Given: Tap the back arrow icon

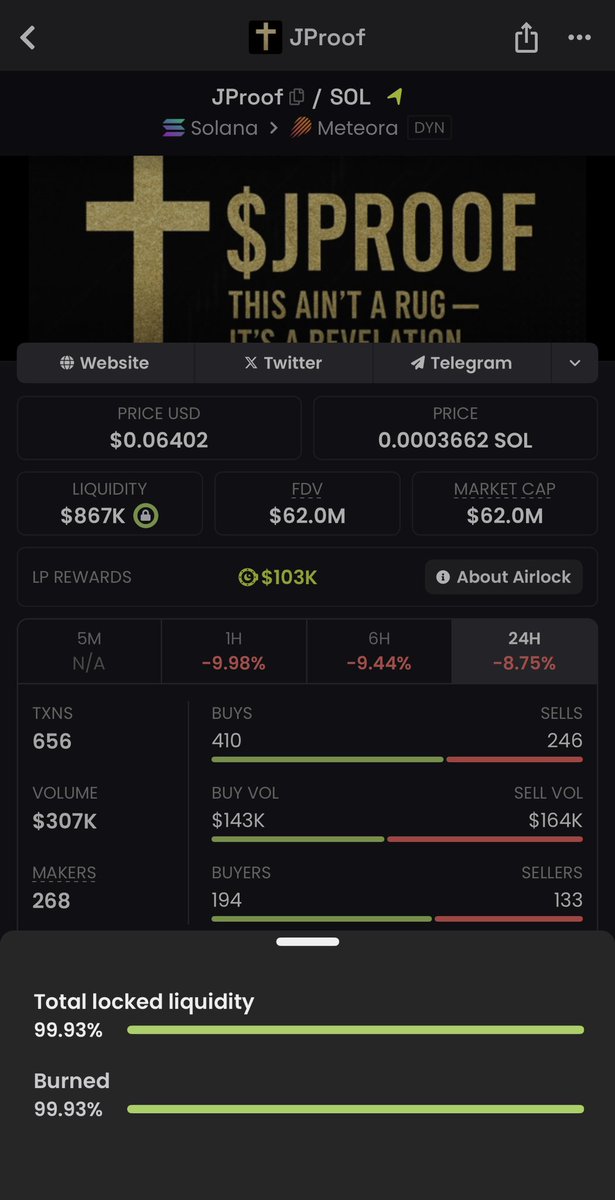Looking at the screenshot, I should click(x=28, y=38).
